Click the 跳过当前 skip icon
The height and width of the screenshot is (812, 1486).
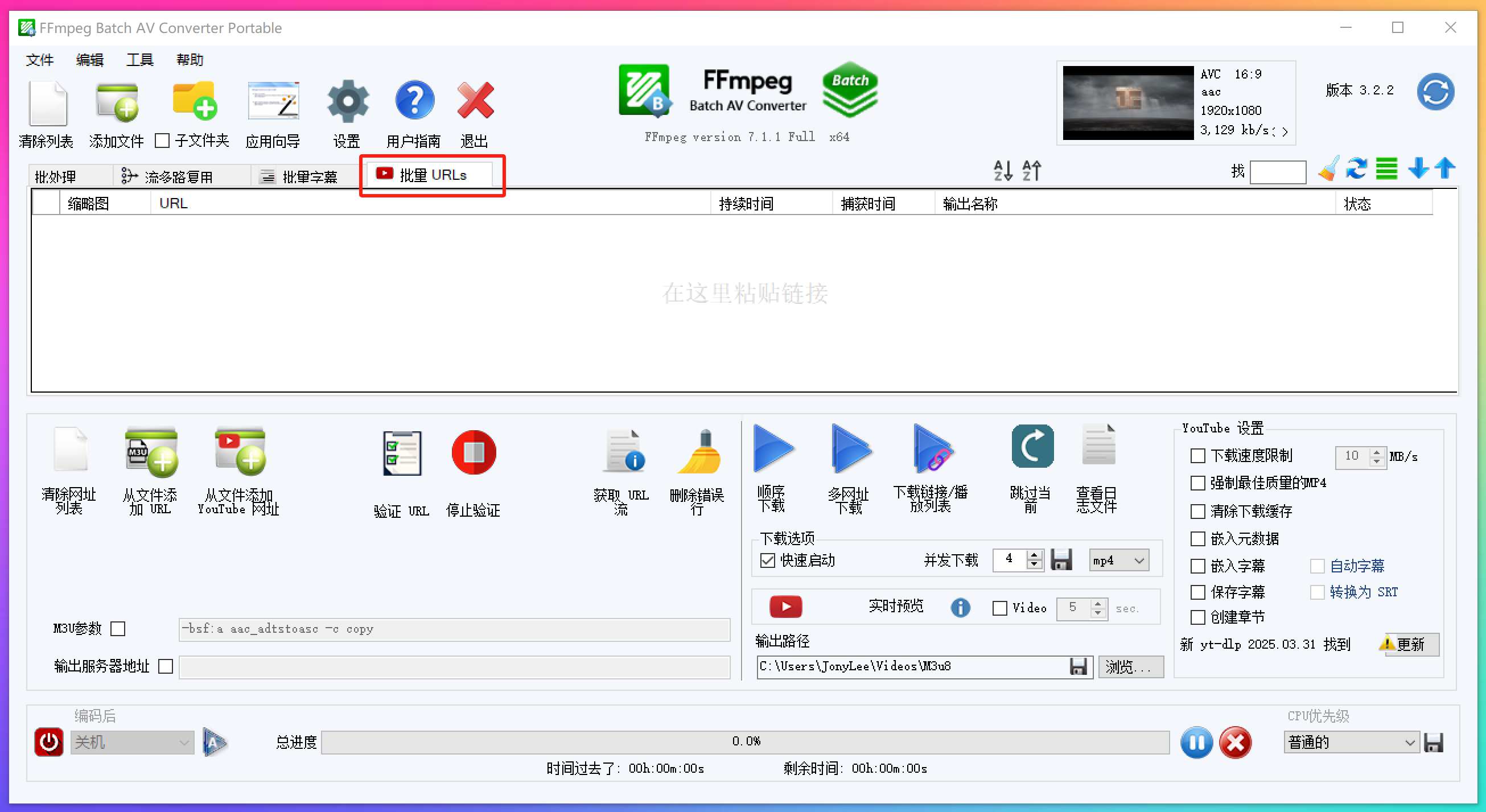tap(1031, 447)
